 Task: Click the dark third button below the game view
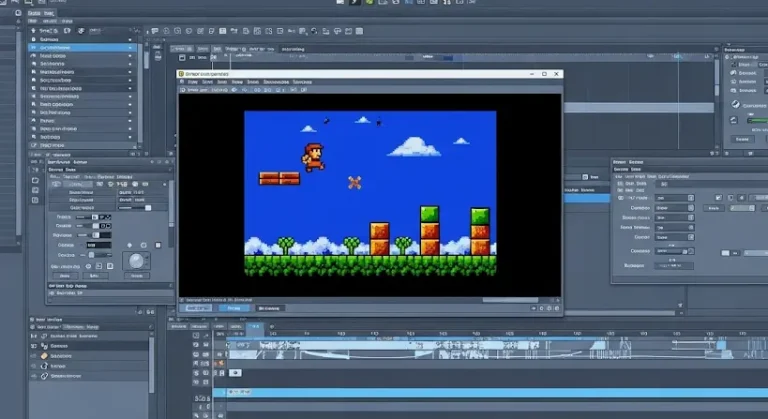[x=269, y=308]
